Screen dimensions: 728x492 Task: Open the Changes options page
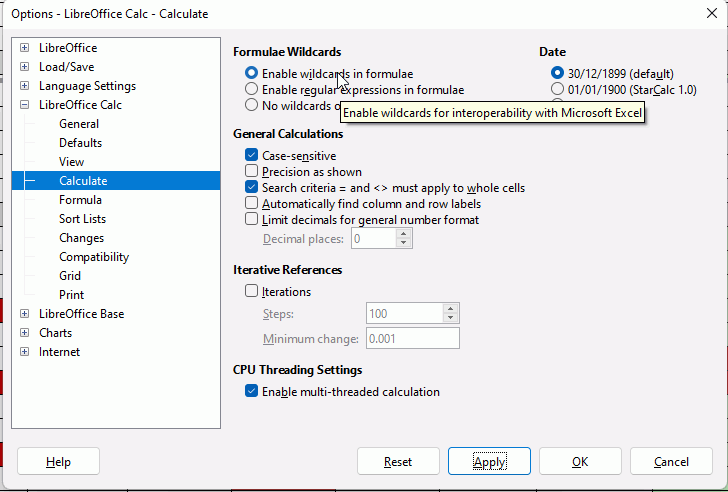click(x=81, y=238)
